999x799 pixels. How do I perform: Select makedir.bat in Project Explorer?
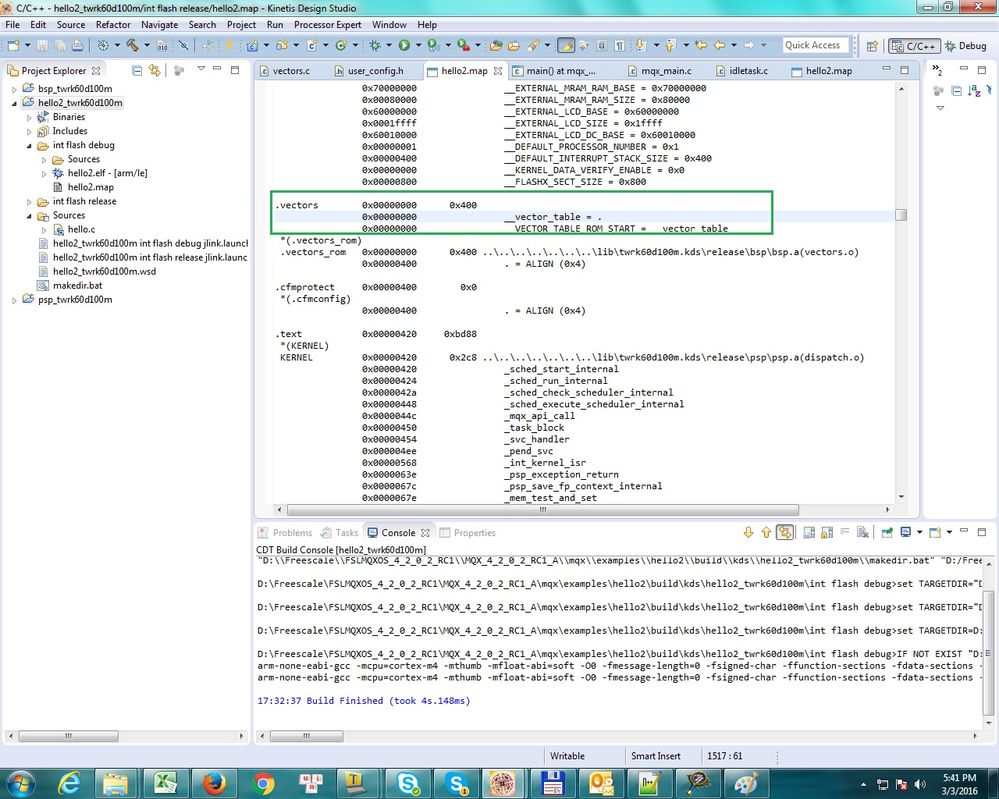tap(77, 285)
